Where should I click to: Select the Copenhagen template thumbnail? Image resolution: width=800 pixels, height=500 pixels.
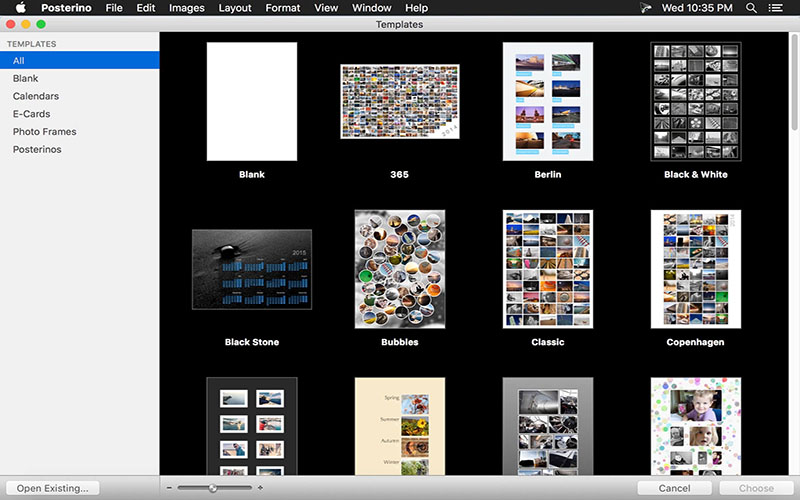click(x=696, y=269)
